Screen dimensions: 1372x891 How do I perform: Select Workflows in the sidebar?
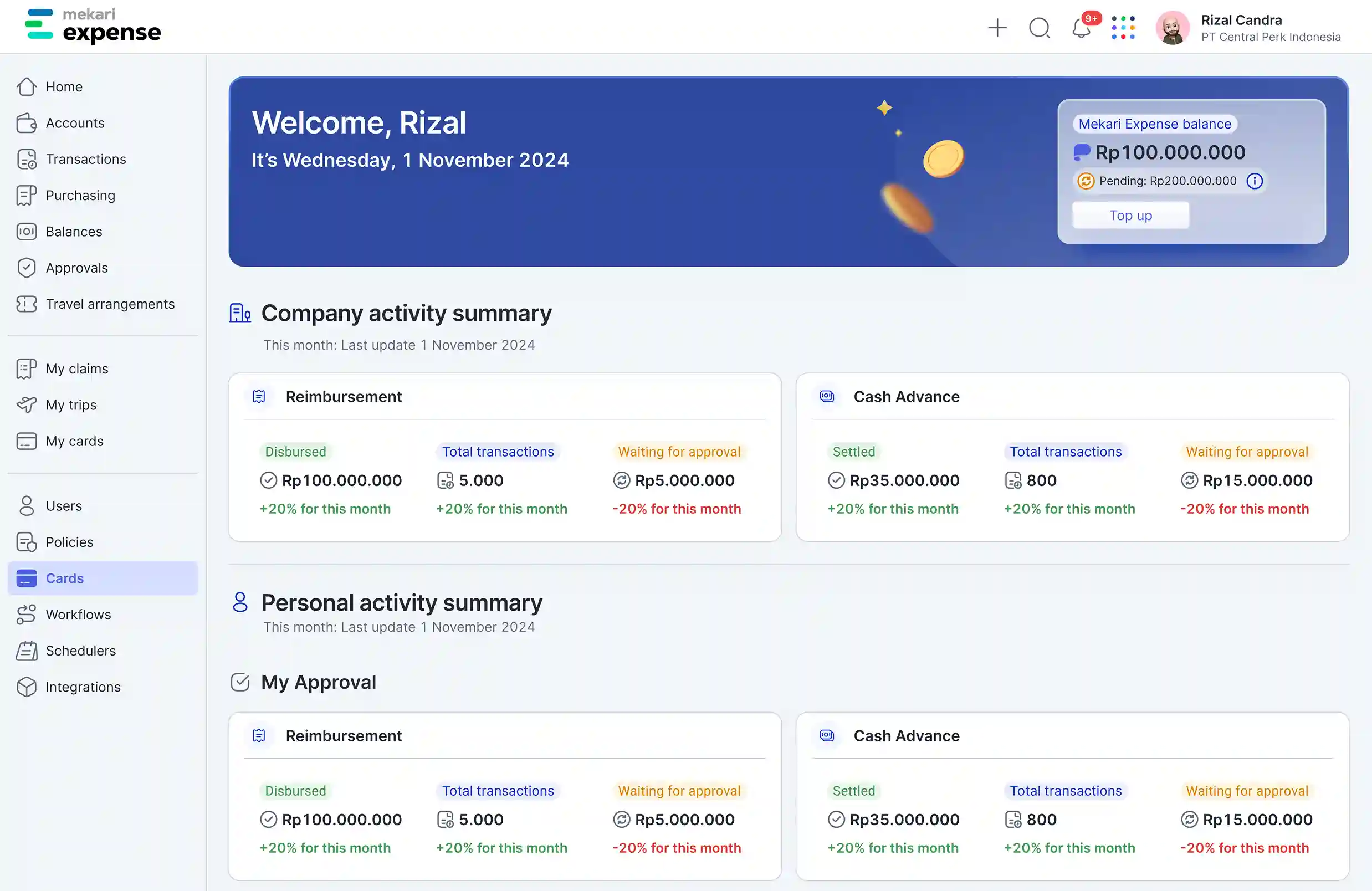78,615
